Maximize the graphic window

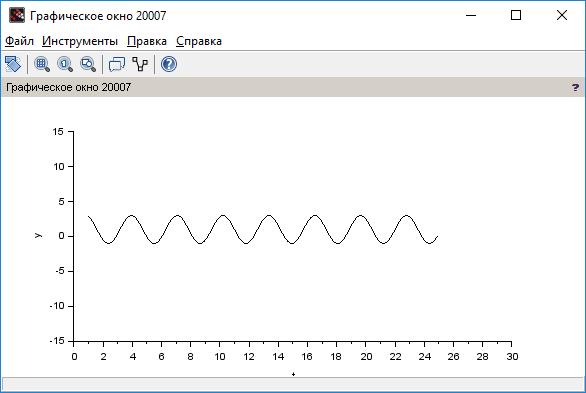click(516, 15)
